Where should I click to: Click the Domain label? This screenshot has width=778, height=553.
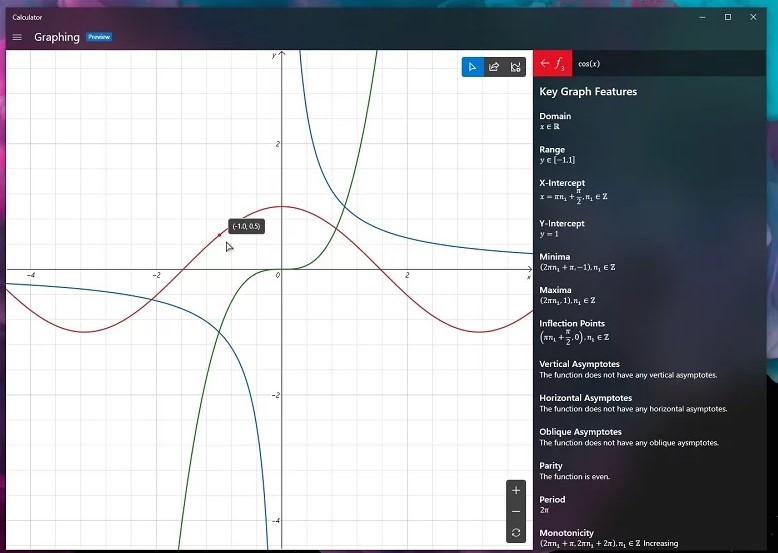tap(555, 116)
